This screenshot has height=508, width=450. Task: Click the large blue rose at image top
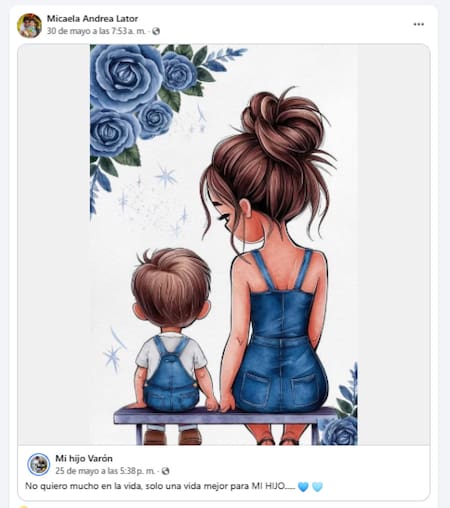(125, 75)
